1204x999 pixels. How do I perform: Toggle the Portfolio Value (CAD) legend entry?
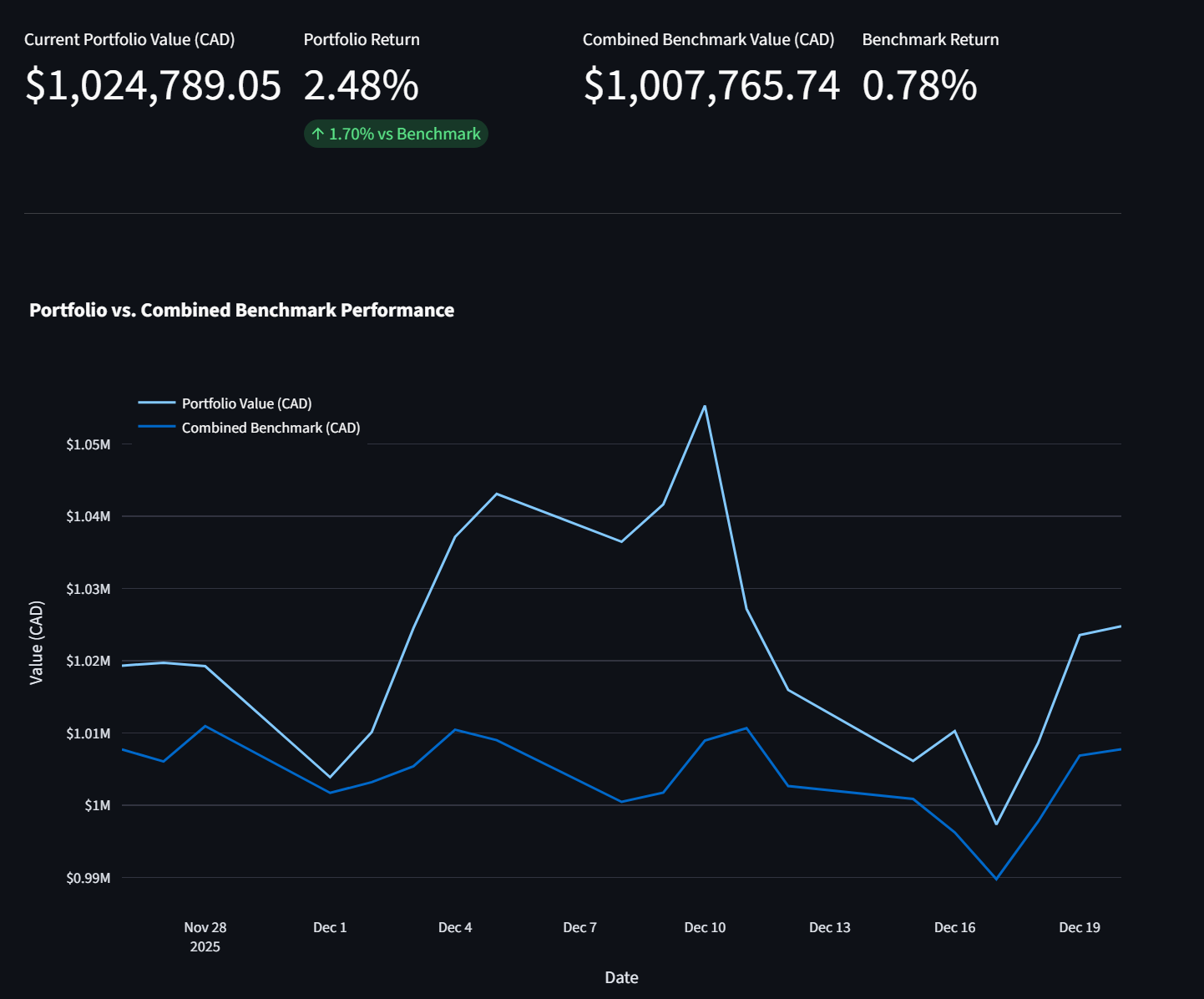[246, 403]
